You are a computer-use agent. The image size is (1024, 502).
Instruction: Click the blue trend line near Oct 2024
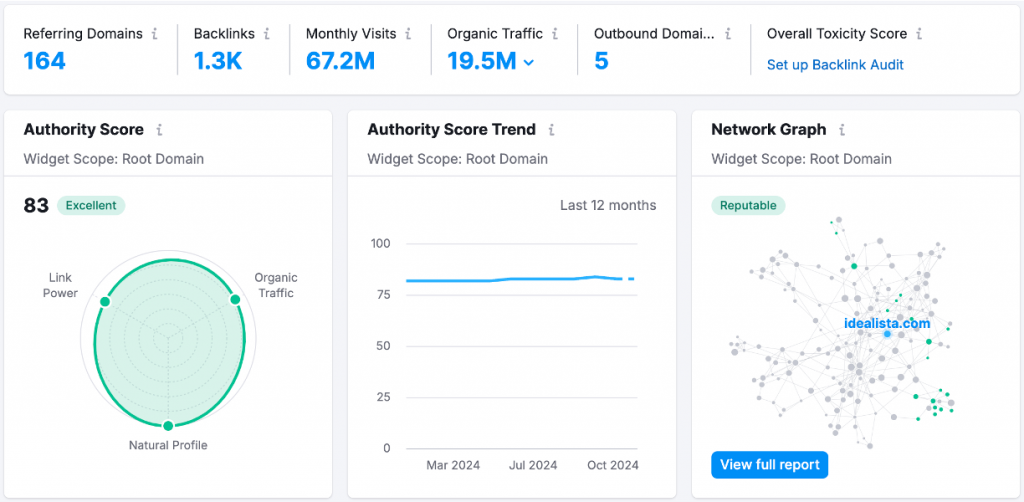(x=597, y=277)
